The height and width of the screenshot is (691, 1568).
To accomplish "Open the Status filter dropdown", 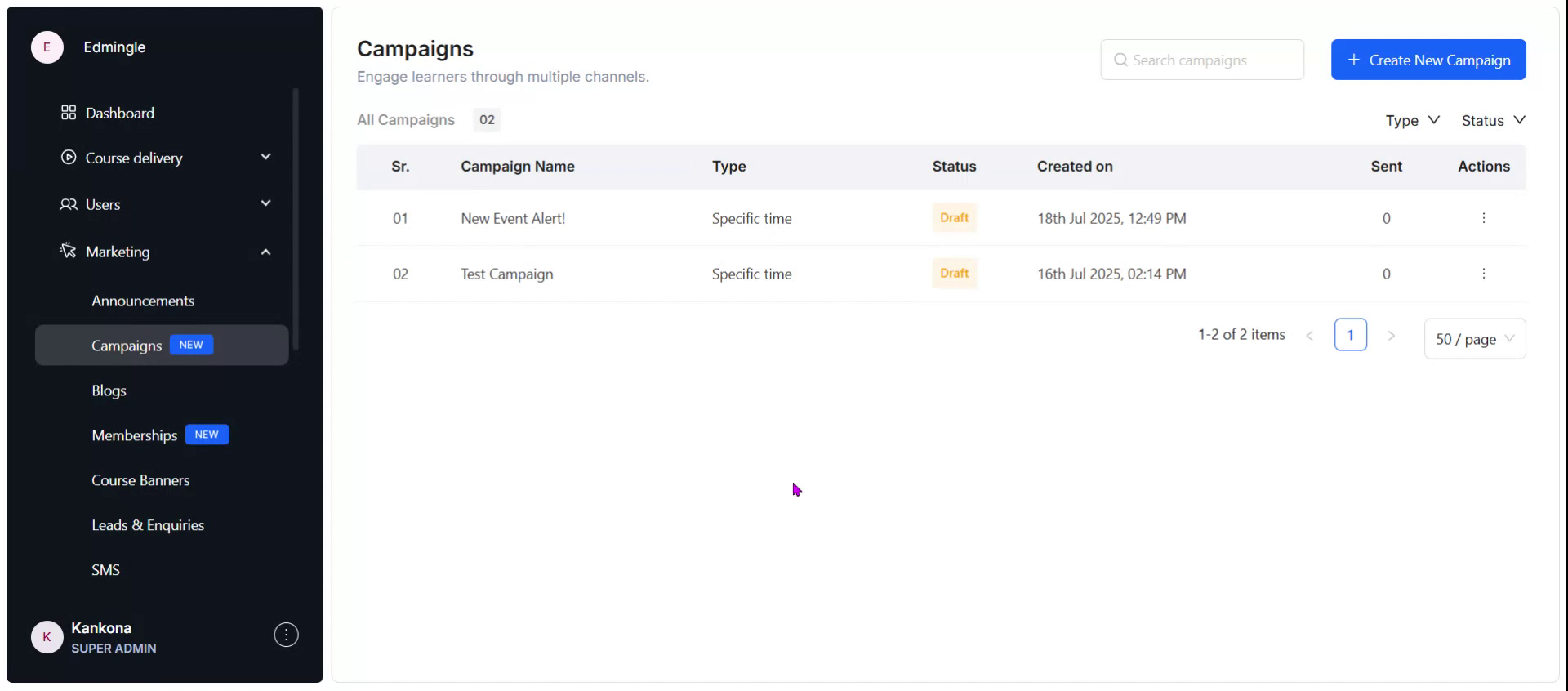I will click(x=1493, y=120).
